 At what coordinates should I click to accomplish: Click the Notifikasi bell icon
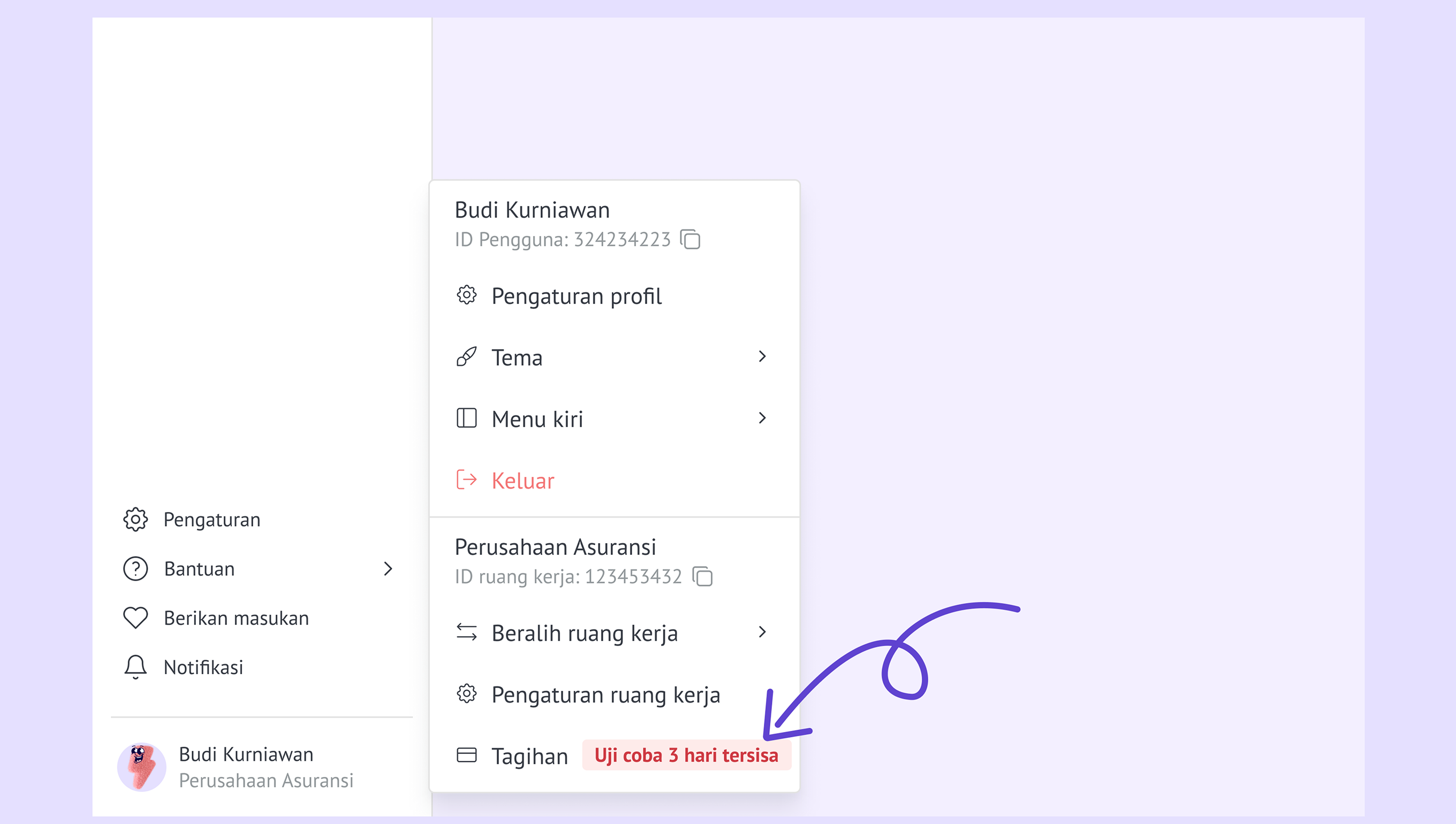[135, 667]
